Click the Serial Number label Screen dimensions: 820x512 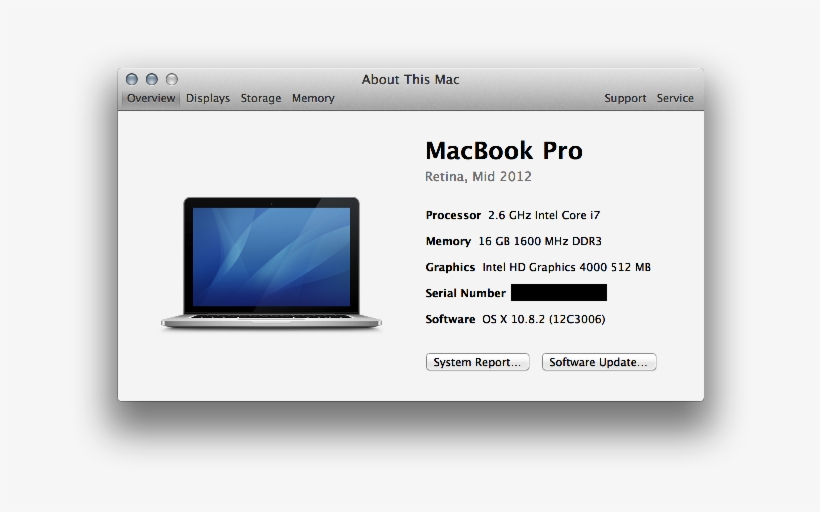465,293
